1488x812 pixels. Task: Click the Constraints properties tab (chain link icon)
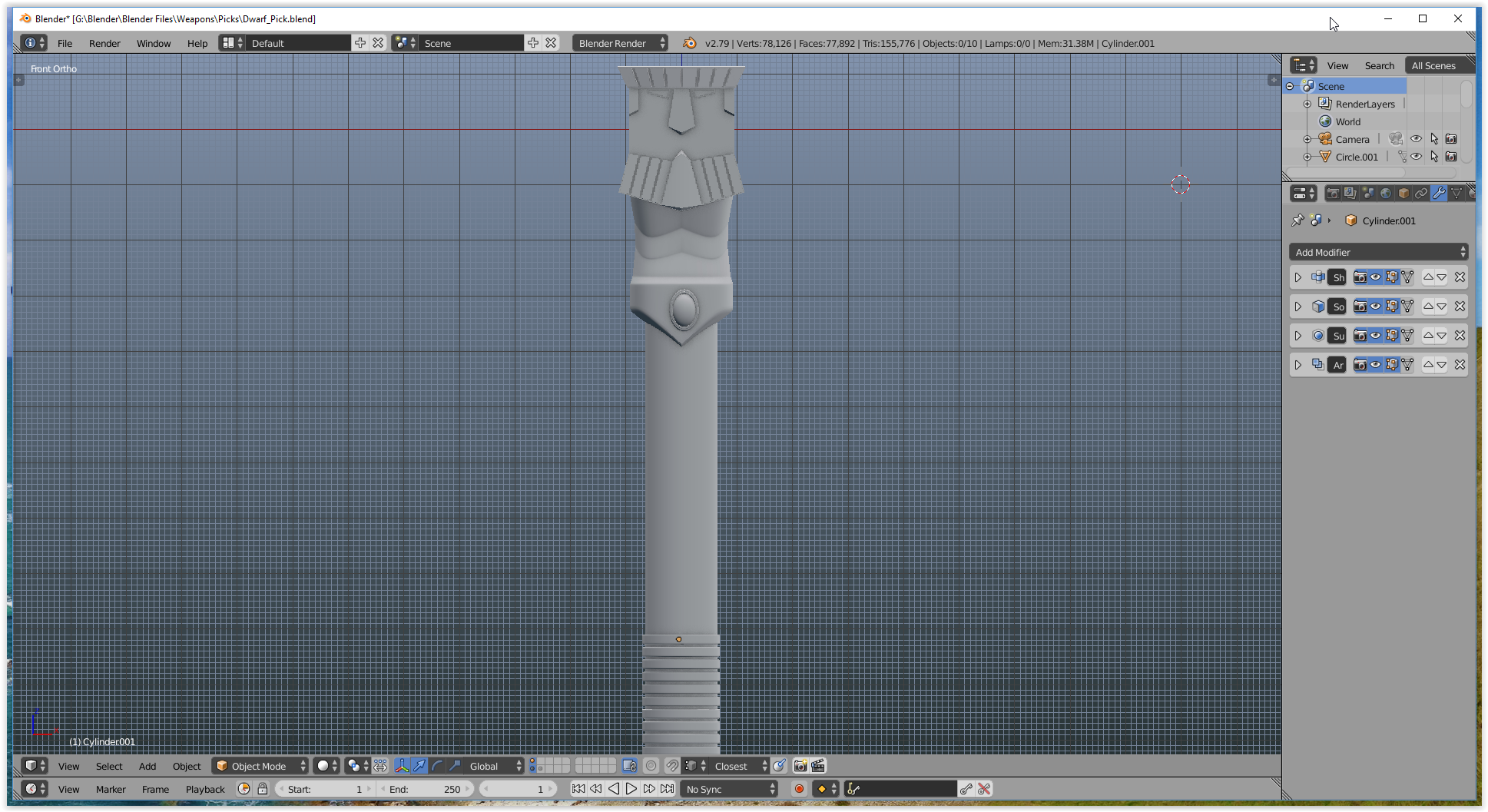pos(1421,194)
